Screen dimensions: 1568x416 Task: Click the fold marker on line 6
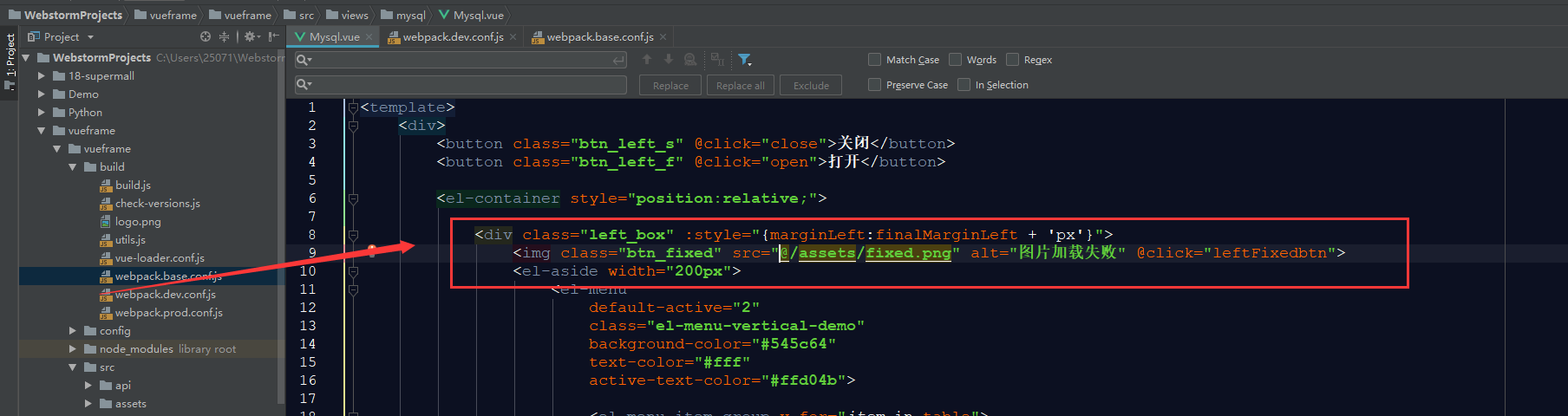[353, 198]
